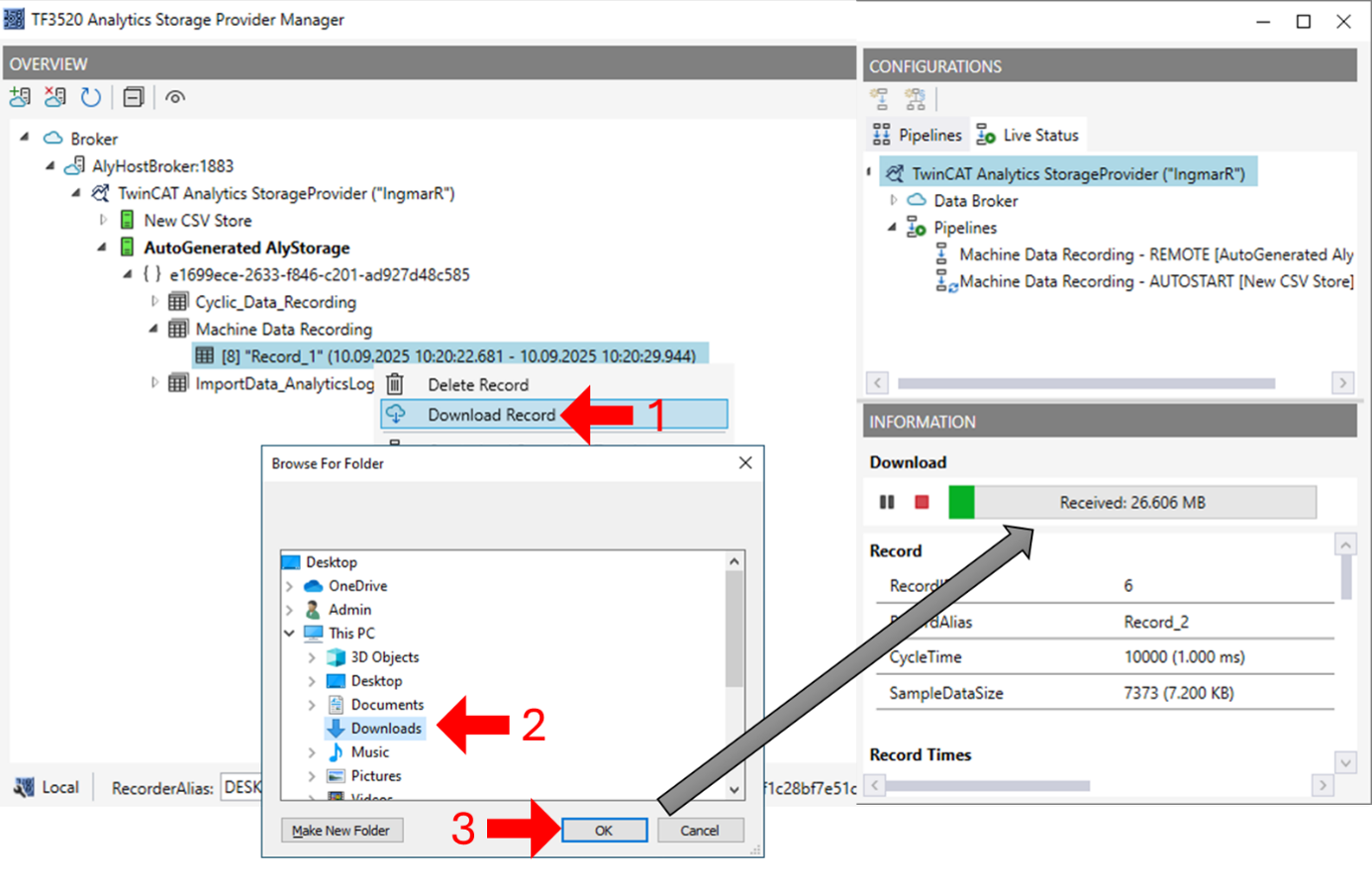Refresh the overview tree with the circular arrow
This screenshot has width=1372, height=888.
[x=91, y=97]
